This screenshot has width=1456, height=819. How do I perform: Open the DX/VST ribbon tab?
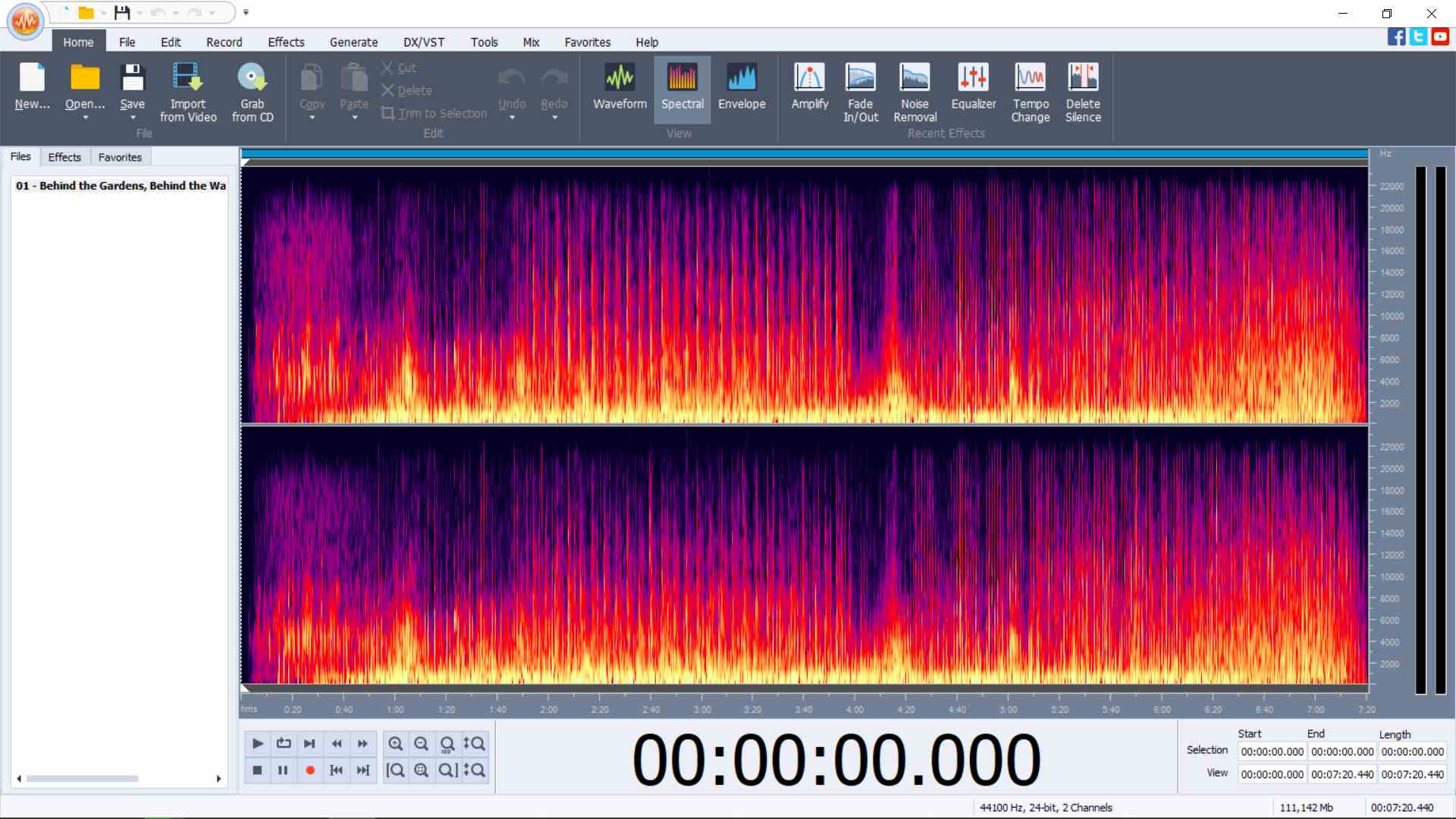click(424, 42)
